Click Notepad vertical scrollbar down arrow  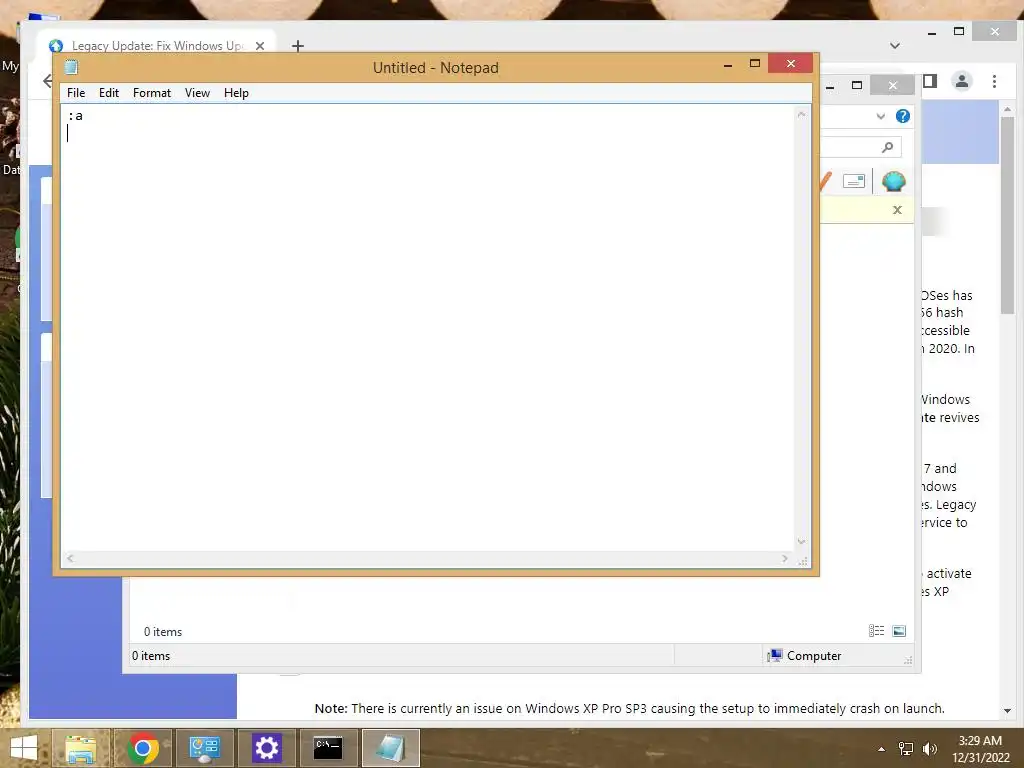[801, 542]
